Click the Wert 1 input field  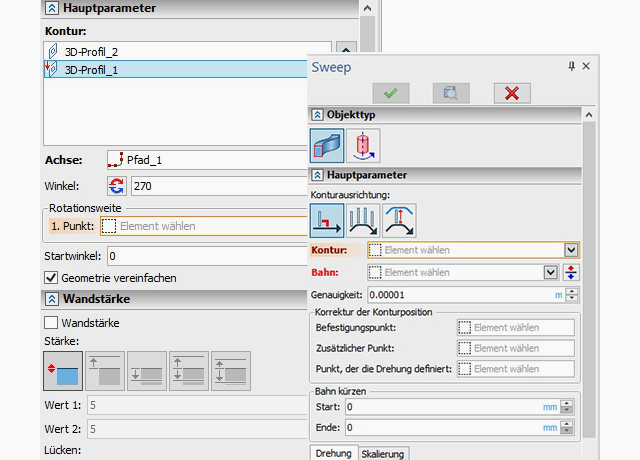[x=197, y=405]
